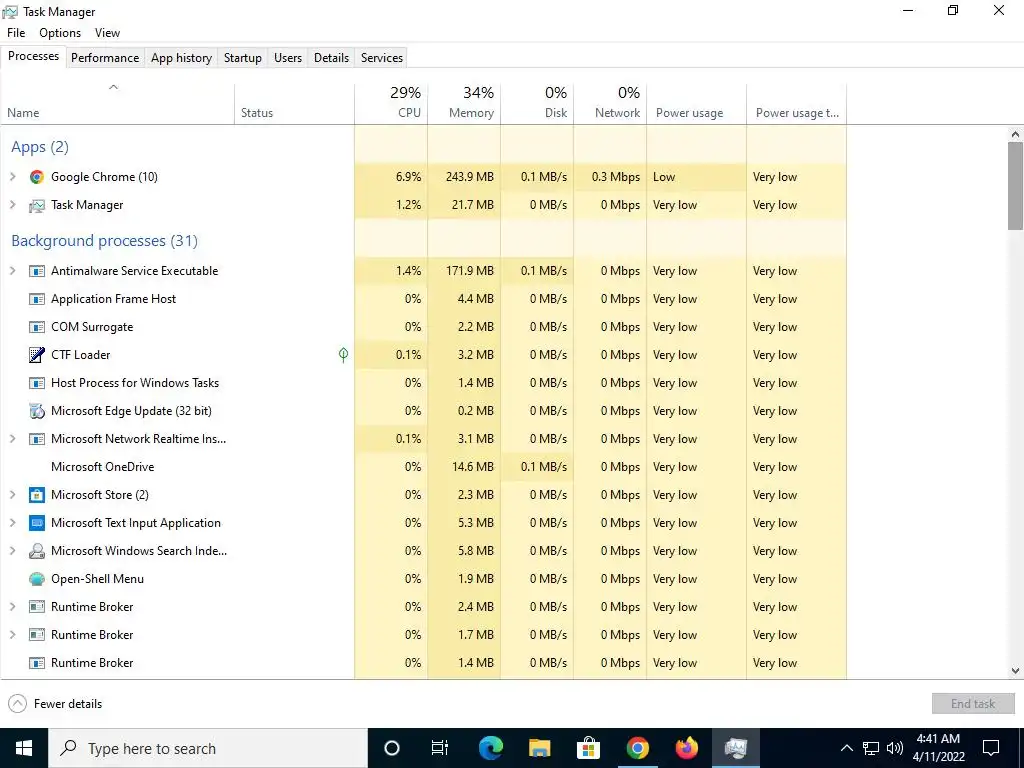The width and height of the screenshot is (1024, 768).
Task: Open Cortana circle on taskbar
Action: click(x=391, y=748)
